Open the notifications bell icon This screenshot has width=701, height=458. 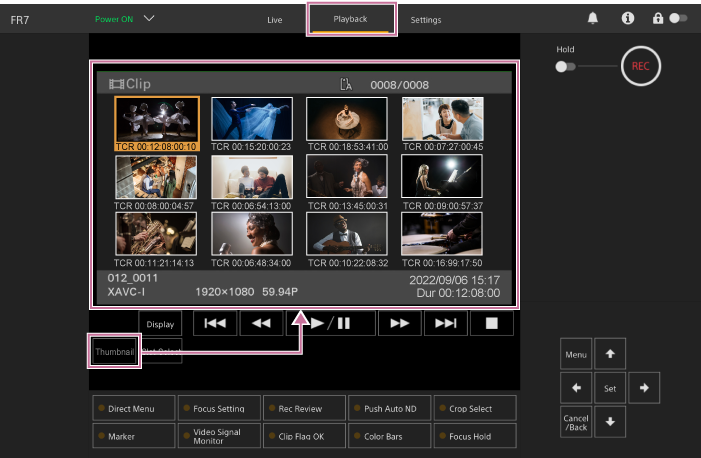click(x=592, y=19)
